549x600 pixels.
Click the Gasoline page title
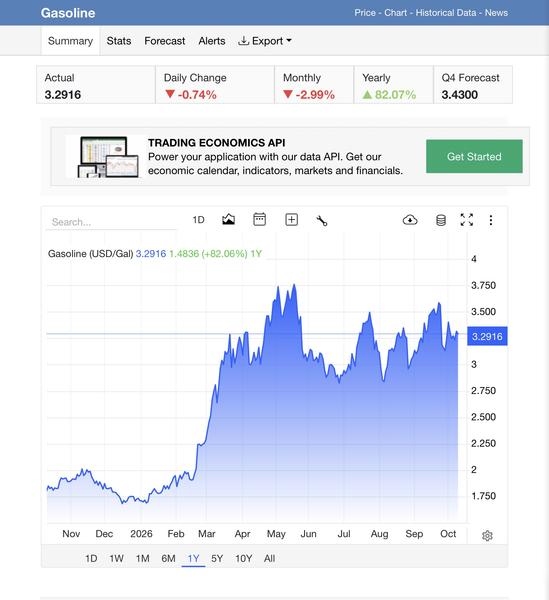[68, 13]
